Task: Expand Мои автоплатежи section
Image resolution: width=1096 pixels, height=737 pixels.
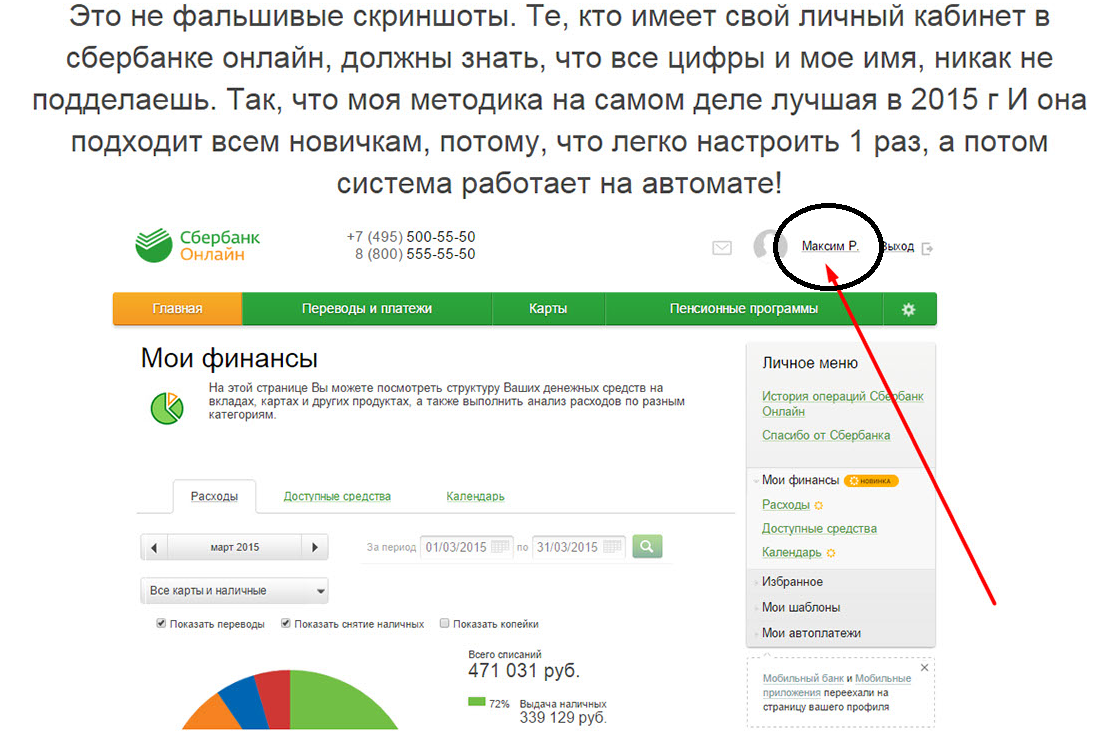Action: tap(811, 633)
